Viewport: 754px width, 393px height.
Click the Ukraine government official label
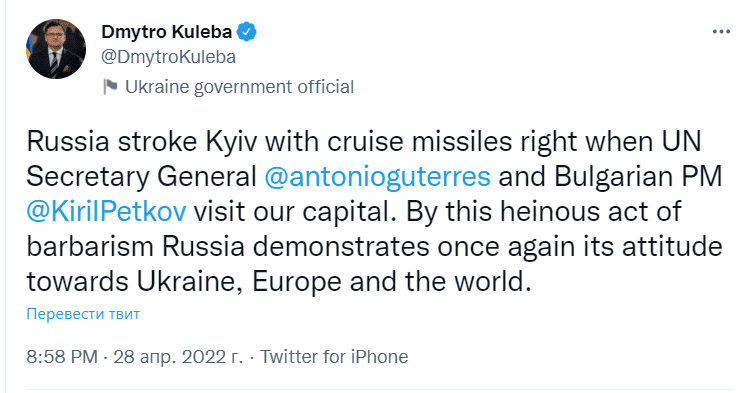[x=239, y=87]
